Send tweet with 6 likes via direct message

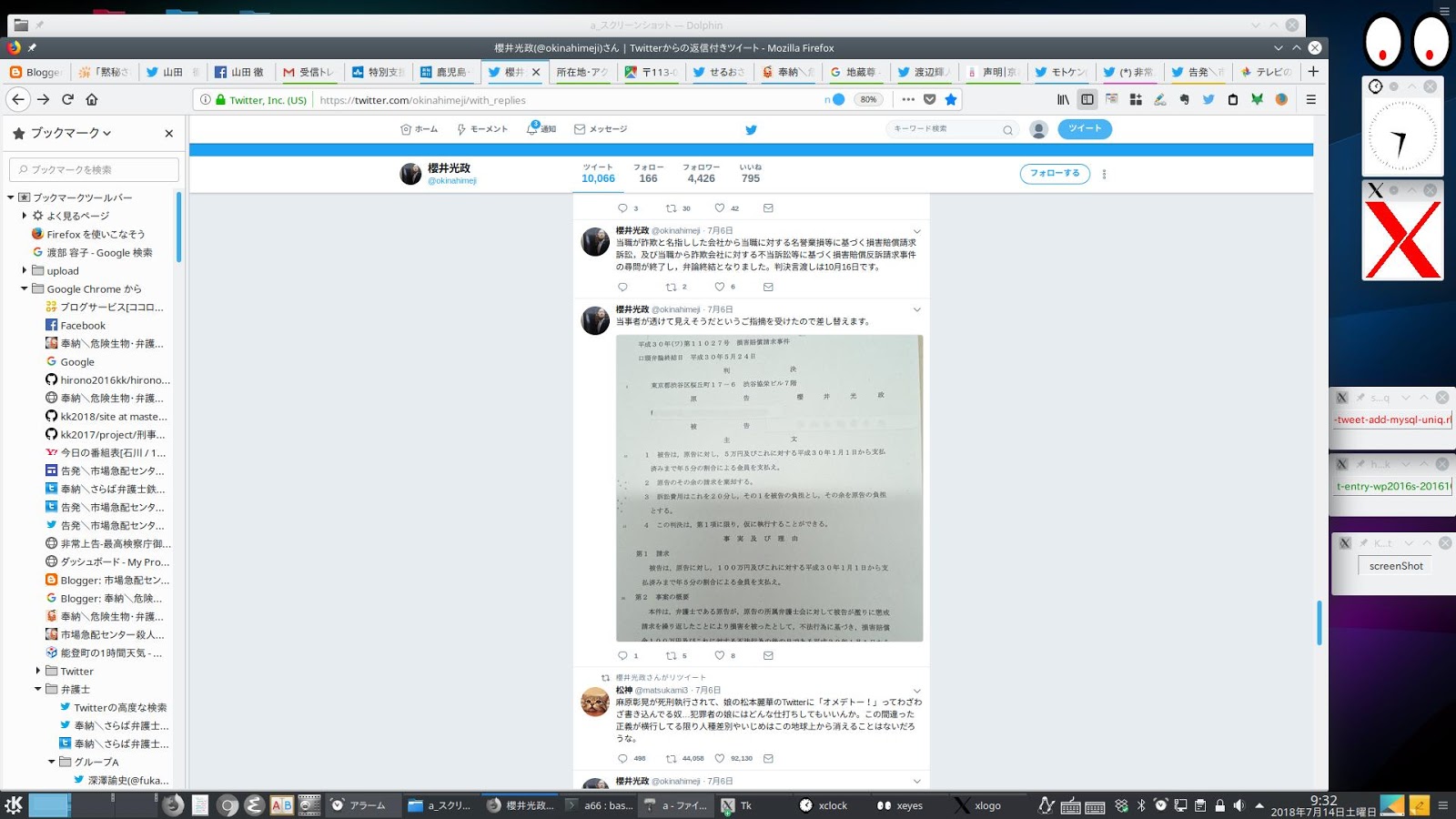[768, 287]
